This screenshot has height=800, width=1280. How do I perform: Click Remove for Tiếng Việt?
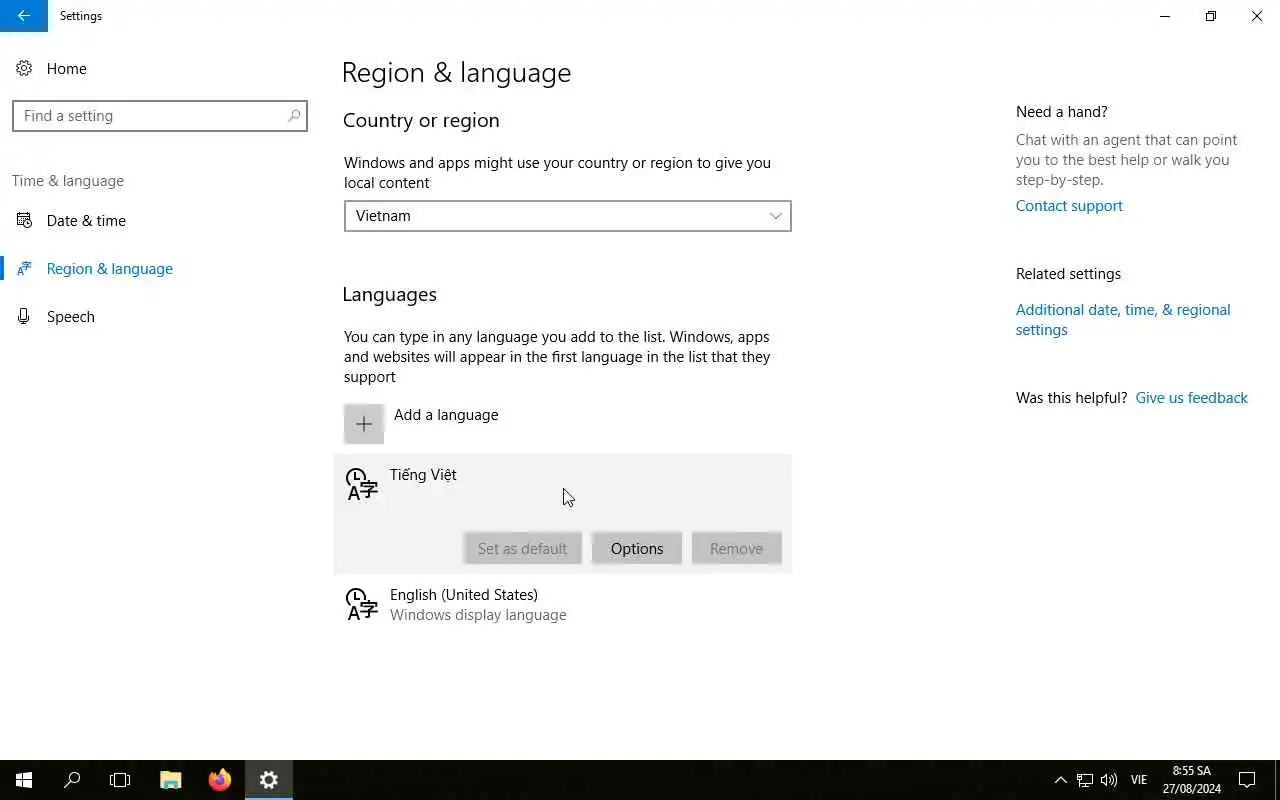[x=736, y=548]
